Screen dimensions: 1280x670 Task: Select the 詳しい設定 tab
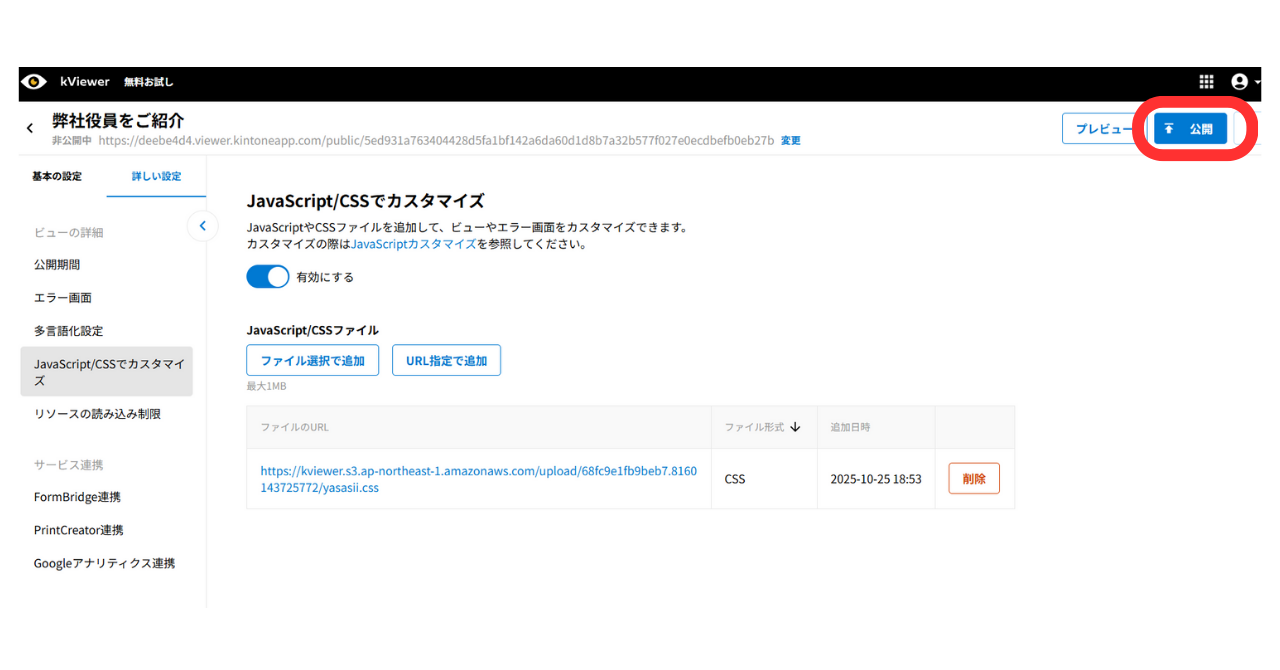coord(155,176)
